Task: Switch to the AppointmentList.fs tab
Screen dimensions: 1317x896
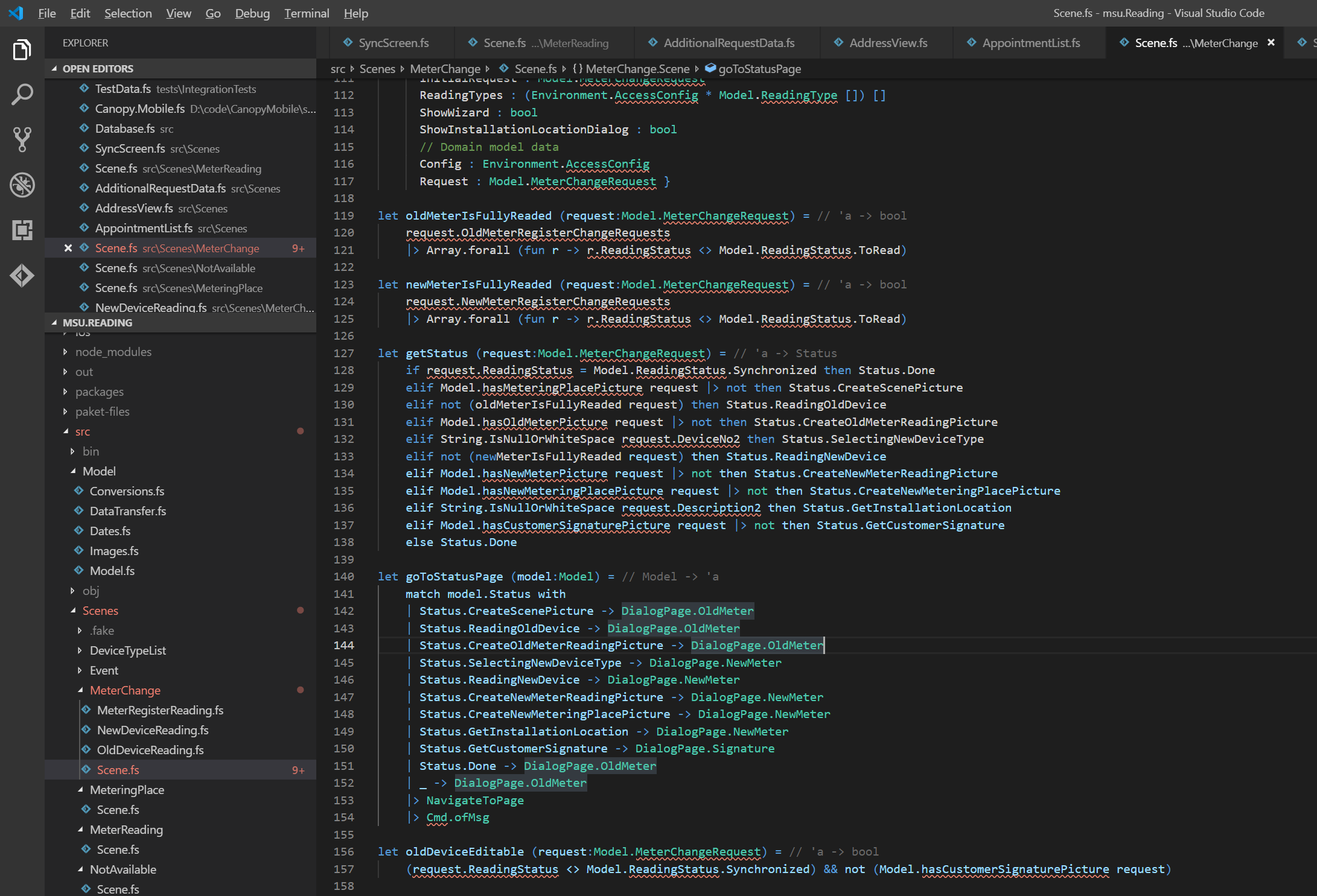Action: click(1030, 43)
